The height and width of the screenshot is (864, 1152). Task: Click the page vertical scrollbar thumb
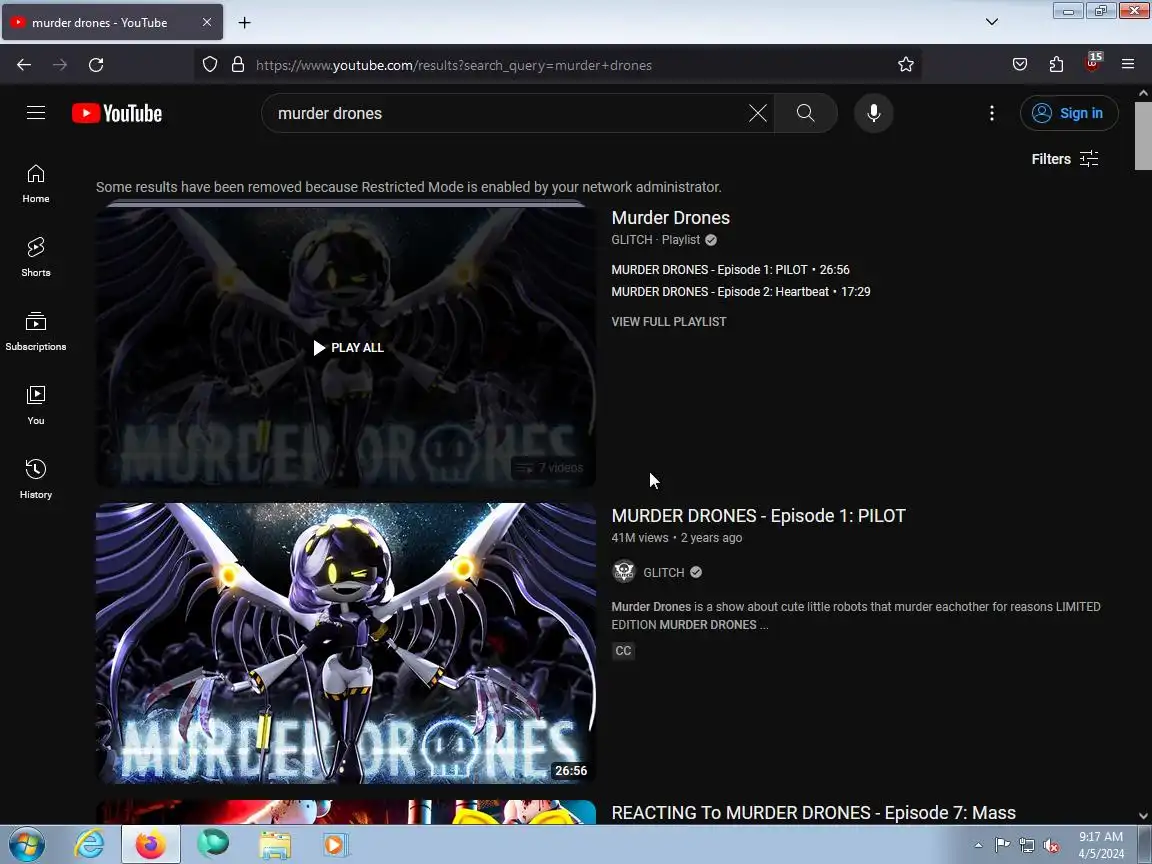coord(1143,136)
